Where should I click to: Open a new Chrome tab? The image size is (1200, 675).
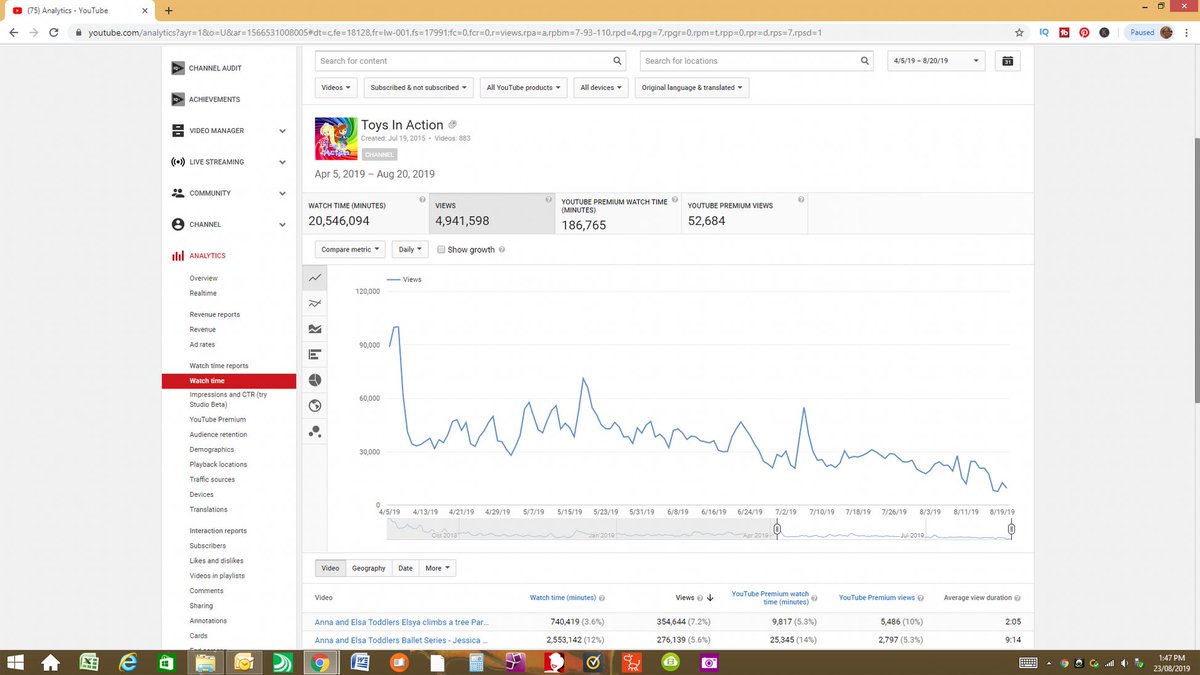[168, 10]
